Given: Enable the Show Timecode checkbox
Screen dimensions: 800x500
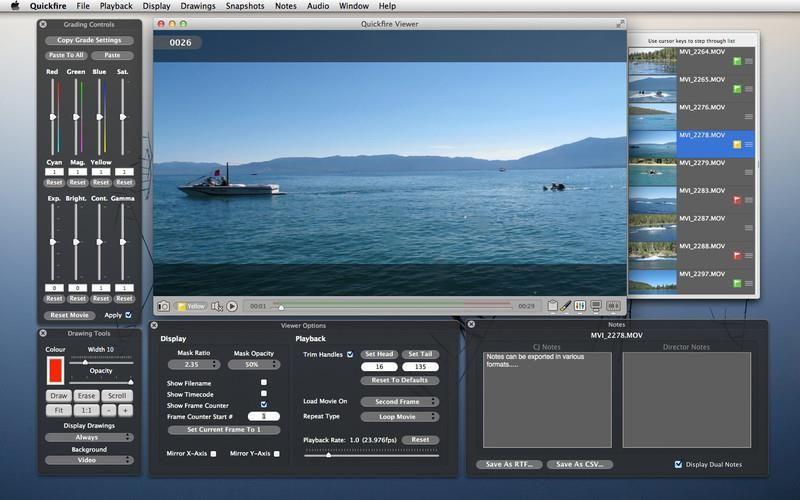Looking at the screenshot, I should [x=264, y=393].
